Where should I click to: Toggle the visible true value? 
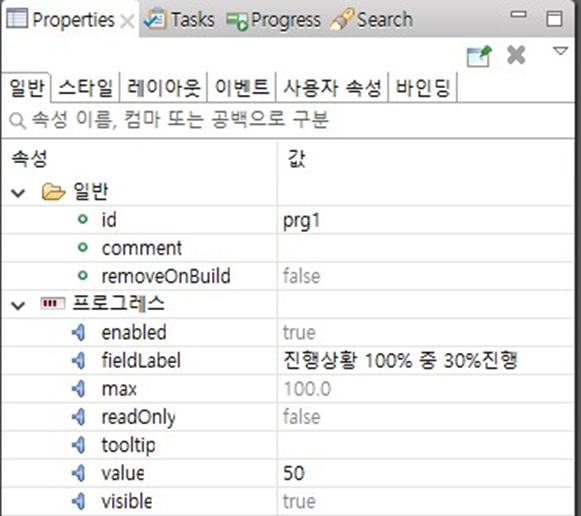point(425,502)
